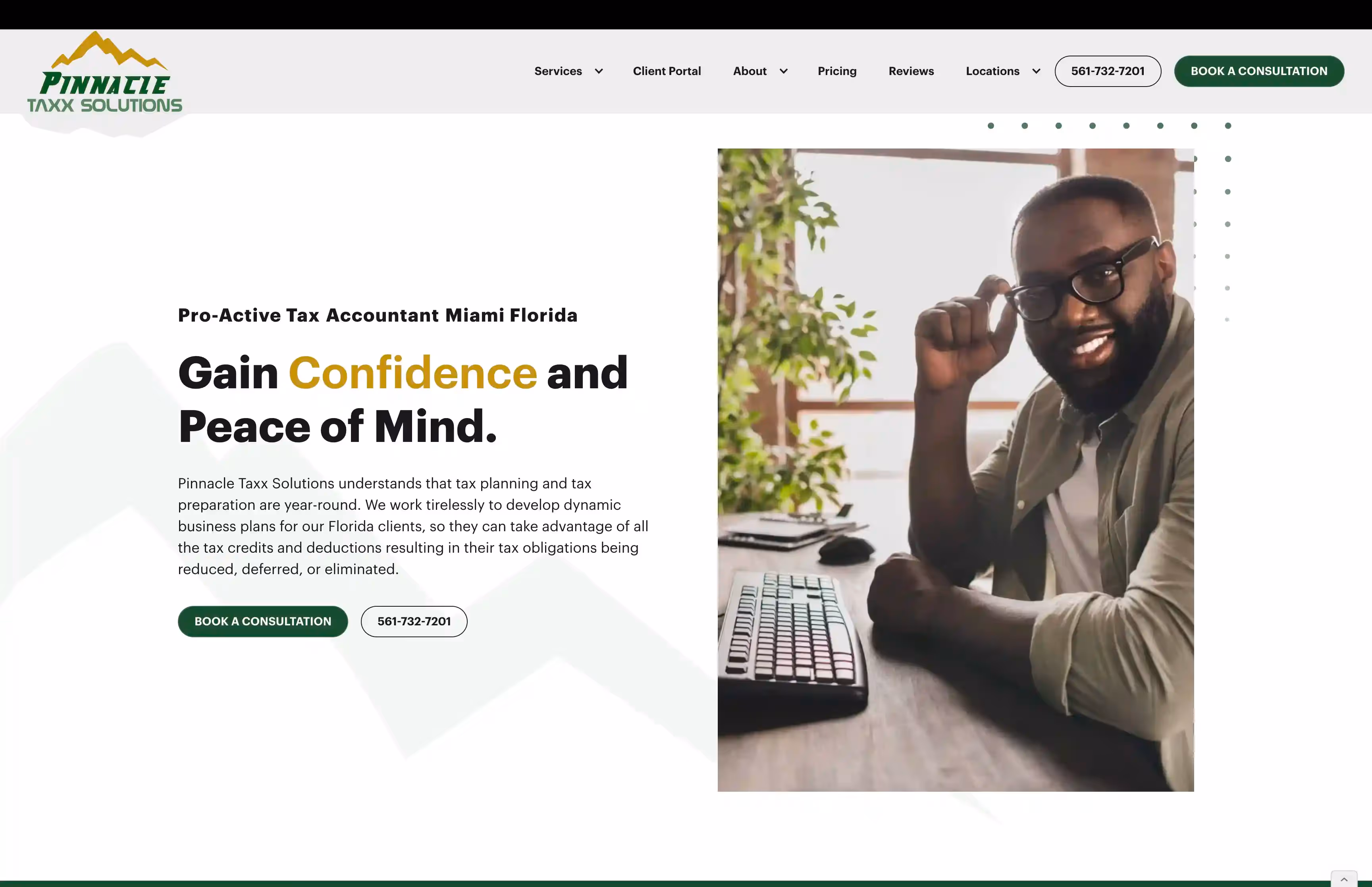Click the gold word Confidence in headline

[413, 373]
